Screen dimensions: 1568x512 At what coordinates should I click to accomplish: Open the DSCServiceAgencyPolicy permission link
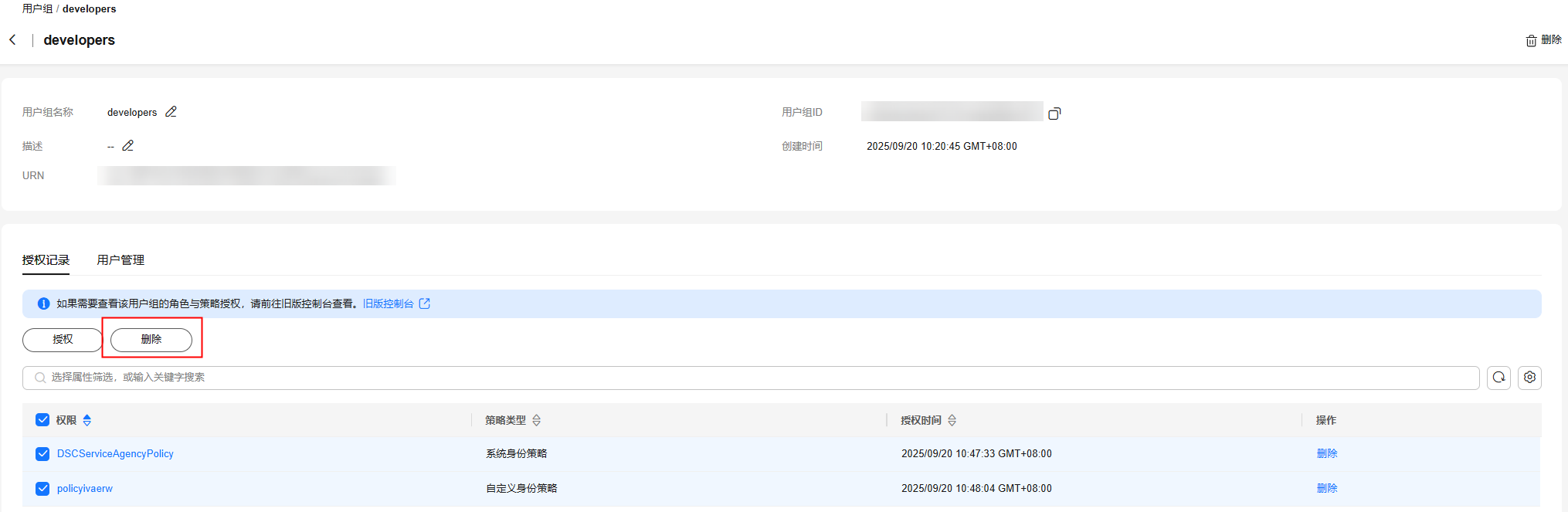tap(115, 454)
